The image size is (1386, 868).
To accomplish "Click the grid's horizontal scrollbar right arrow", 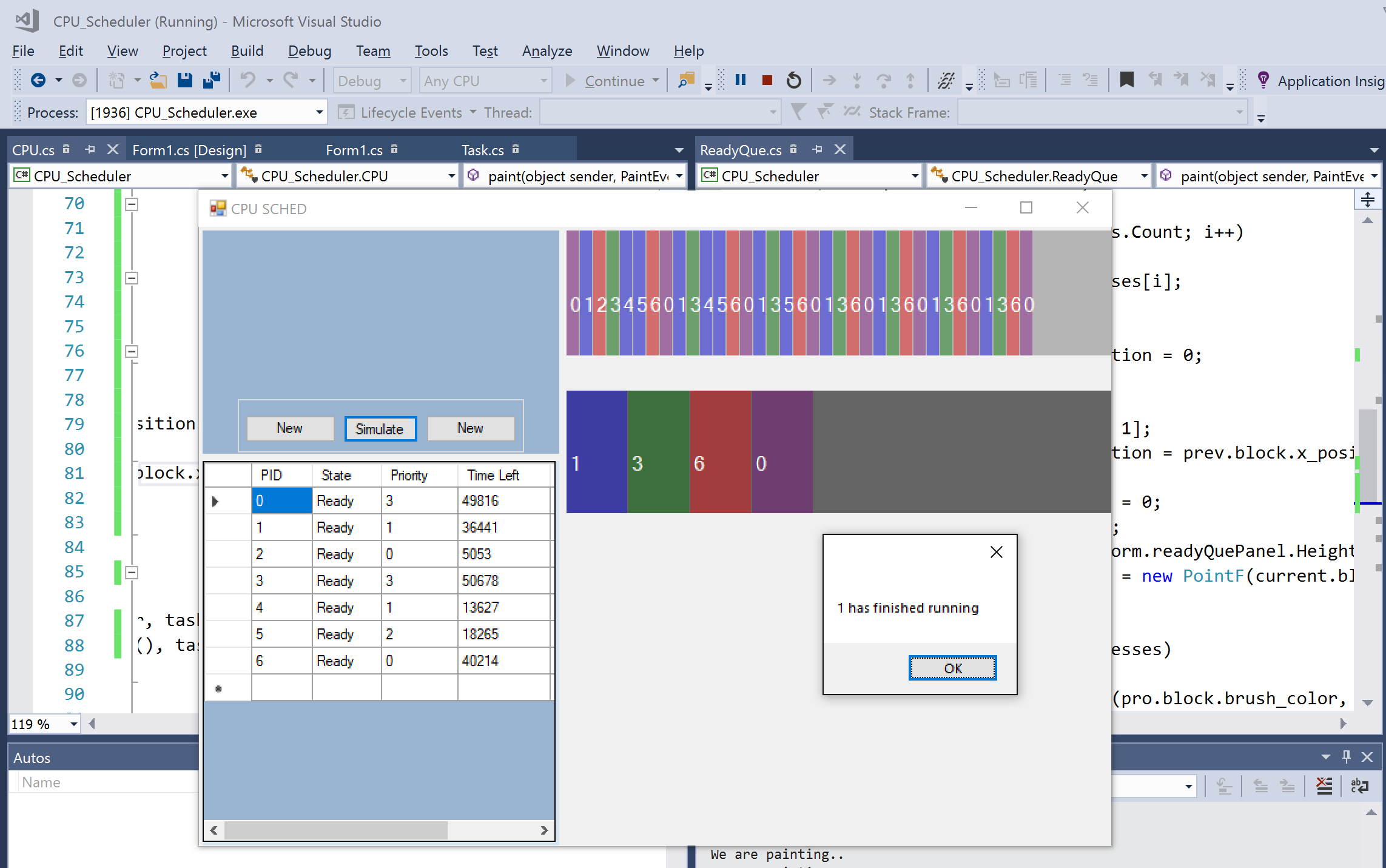I will point(544,830).
